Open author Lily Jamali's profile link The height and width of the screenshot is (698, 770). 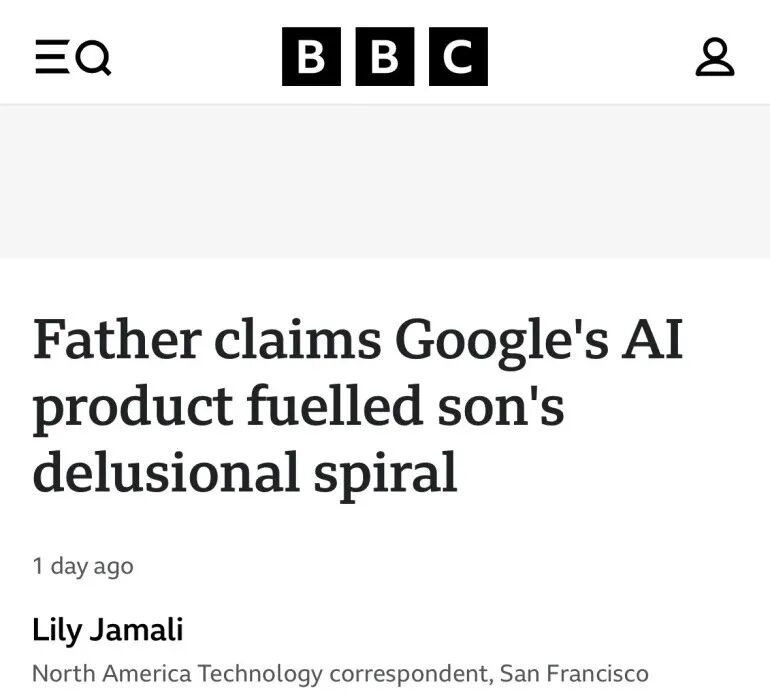point(107,630)
